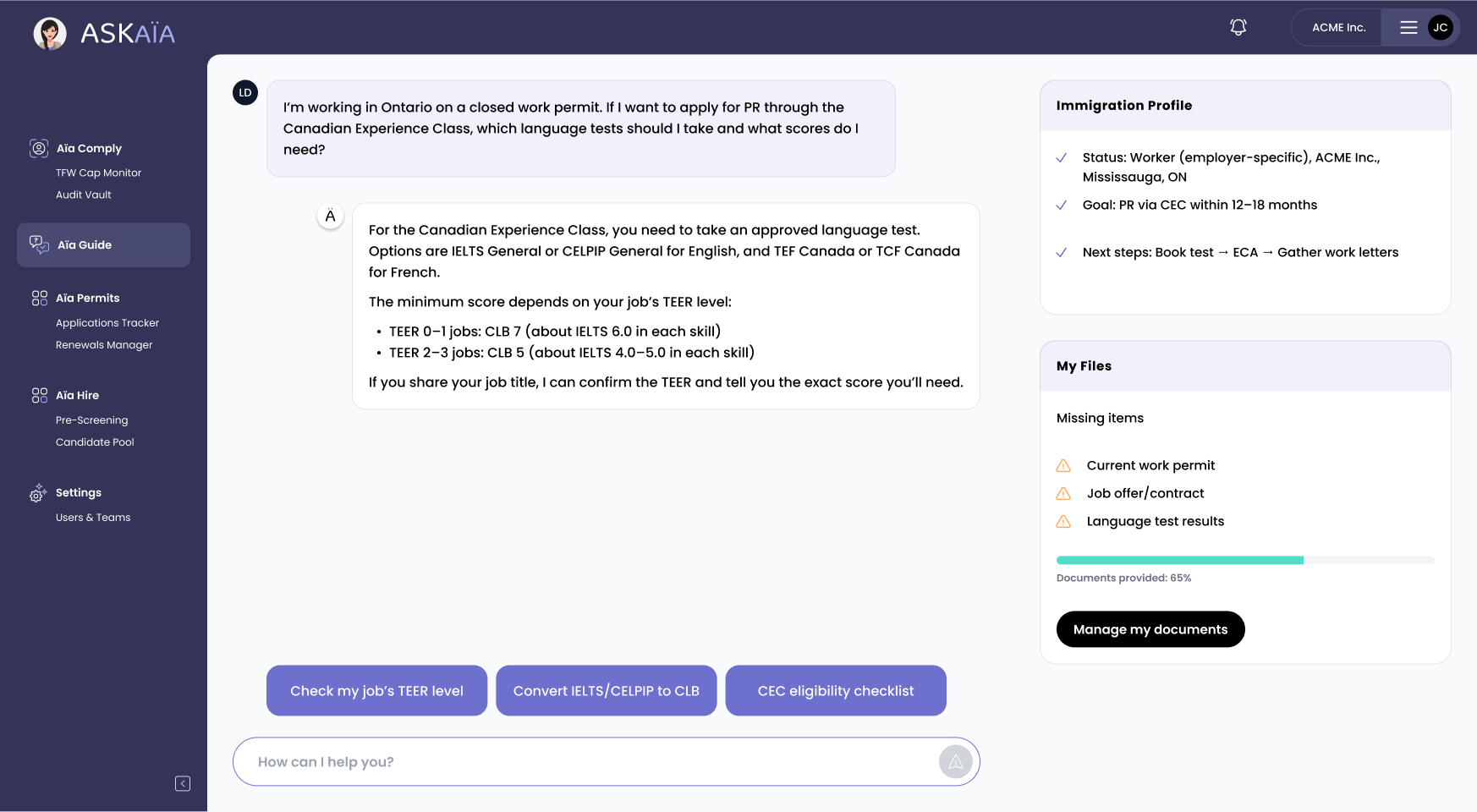Choose CEC eligibility checklist
Screen dimensions: 1477x812
[835, 690]
